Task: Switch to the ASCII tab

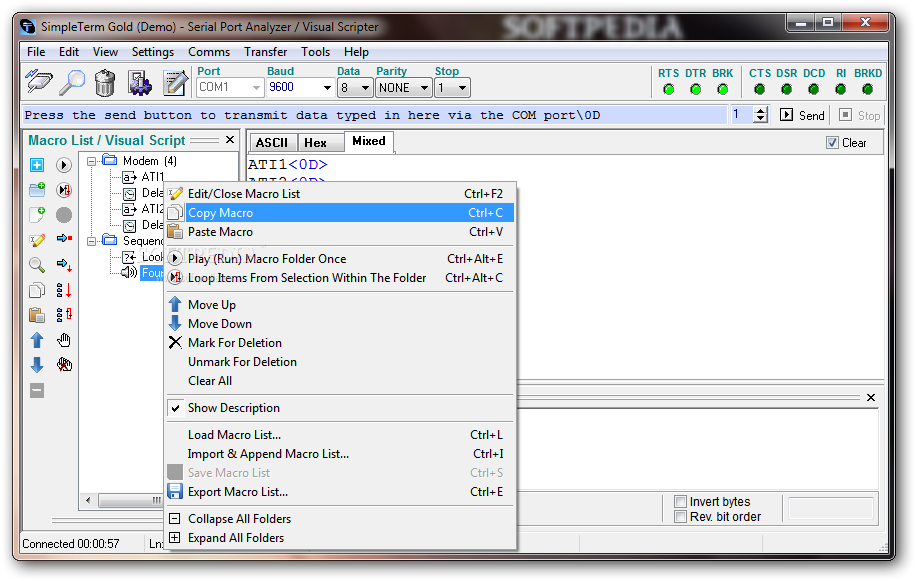Action: [x=272, y=143]
